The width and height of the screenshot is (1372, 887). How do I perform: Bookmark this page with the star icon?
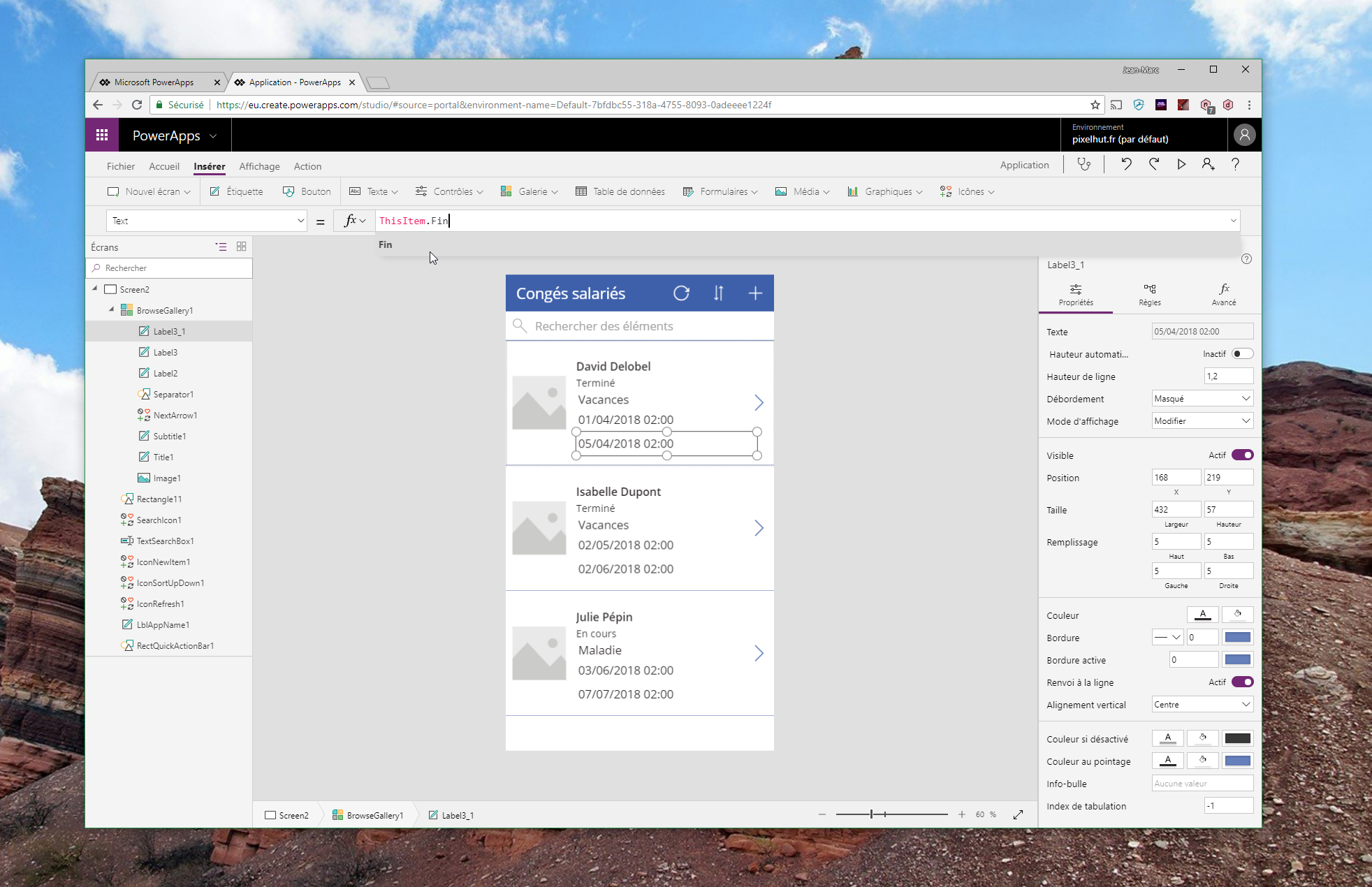(x=1095, y=105)
